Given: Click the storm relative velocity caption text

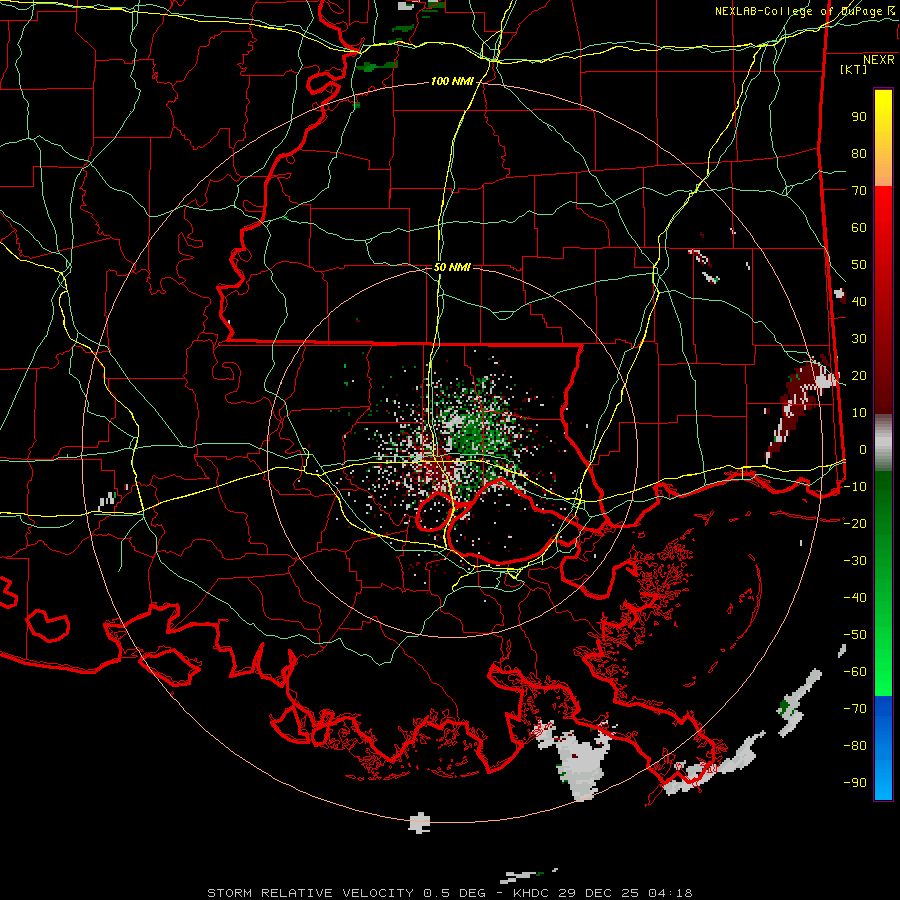Looking at the screenshot, I should [450, 893].
